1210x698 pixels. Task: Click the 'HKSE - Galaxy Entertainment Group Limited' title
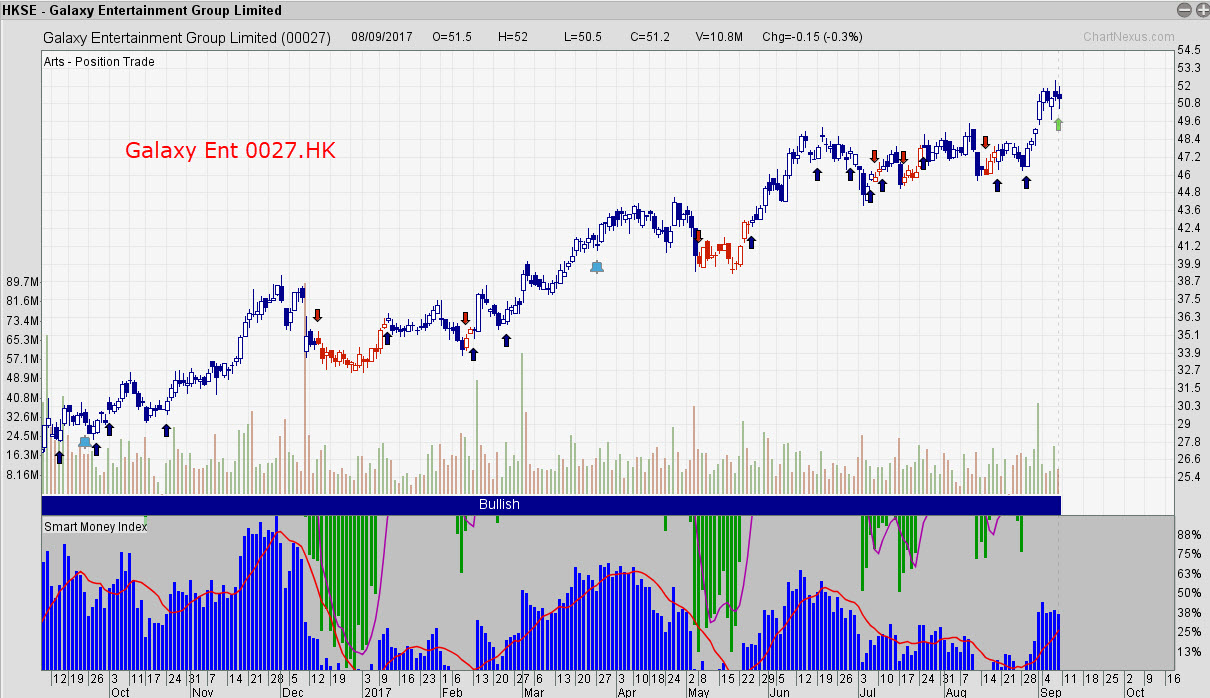(143, 10)
